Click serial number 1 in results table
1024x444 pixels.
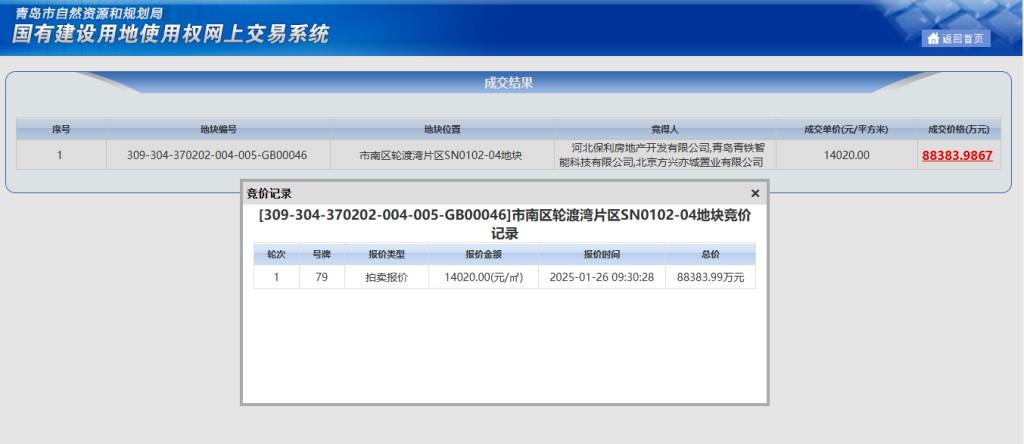[x=61, y=155]
